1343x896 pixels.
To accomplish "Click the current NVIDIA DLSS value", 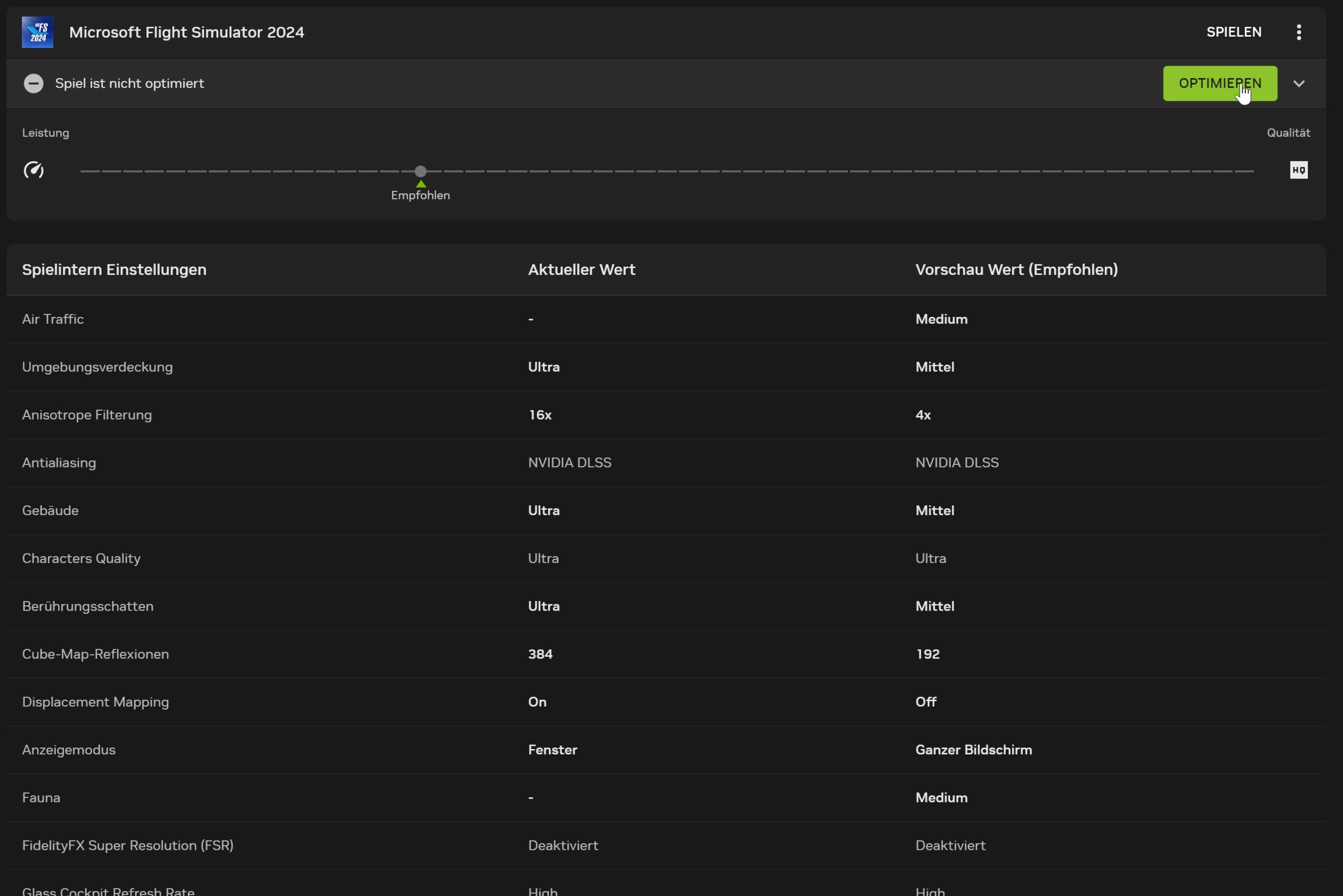I will tap(569, 463).
